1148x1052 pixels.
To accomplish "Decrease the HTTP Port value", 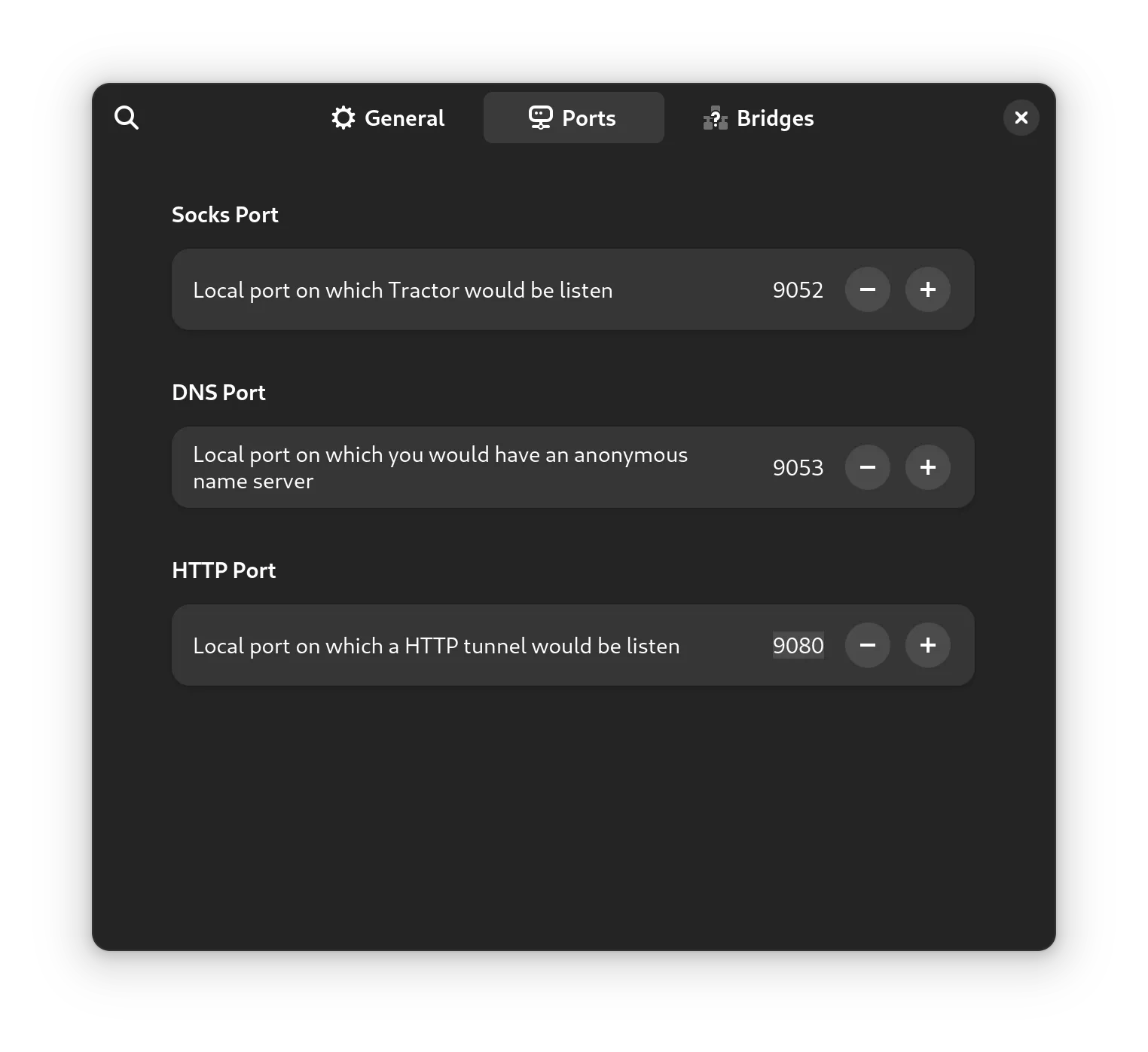I will pyautogui.click(x=868, y=645).
